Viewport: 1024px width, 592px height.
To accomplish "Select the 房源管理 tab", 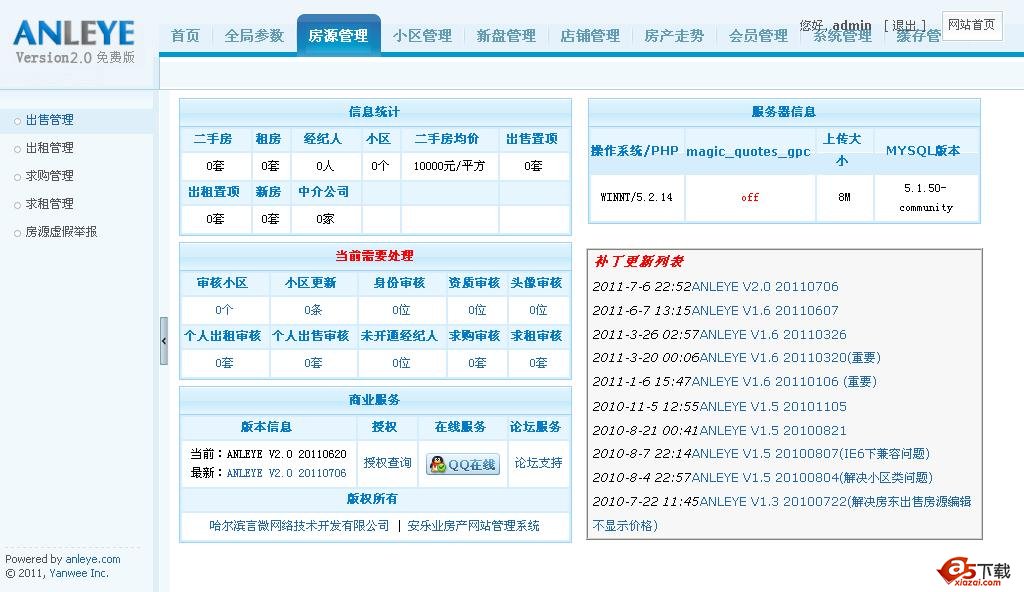I will click(x=338, y=35).
